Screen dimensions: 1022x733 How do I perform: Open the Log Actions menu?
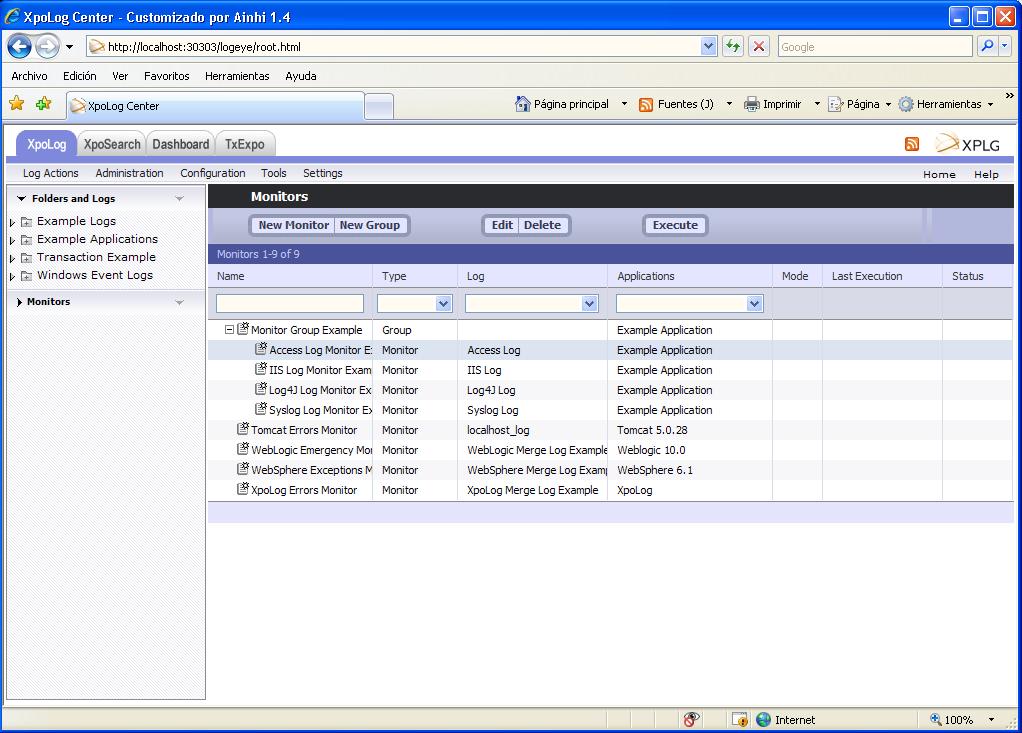(50, 173)
